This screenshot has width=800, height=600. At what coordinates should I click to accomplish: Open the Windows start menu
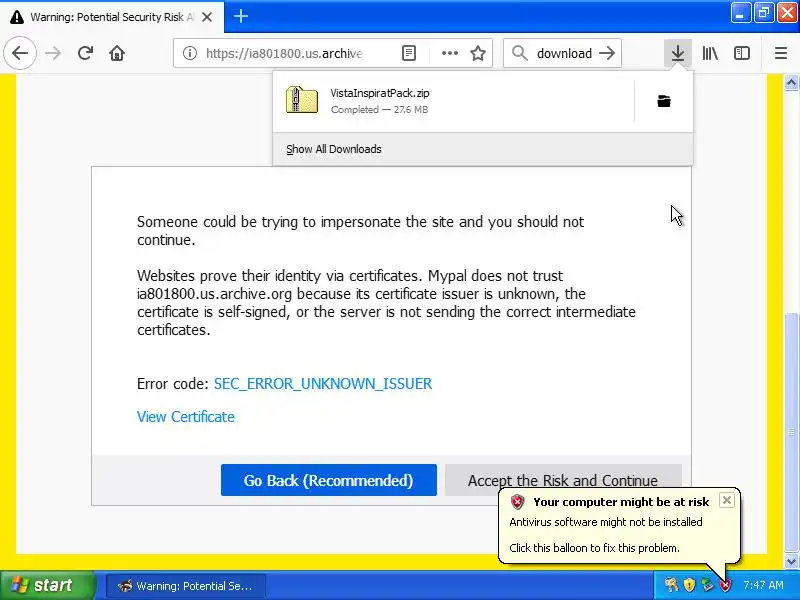pos(47,585)
